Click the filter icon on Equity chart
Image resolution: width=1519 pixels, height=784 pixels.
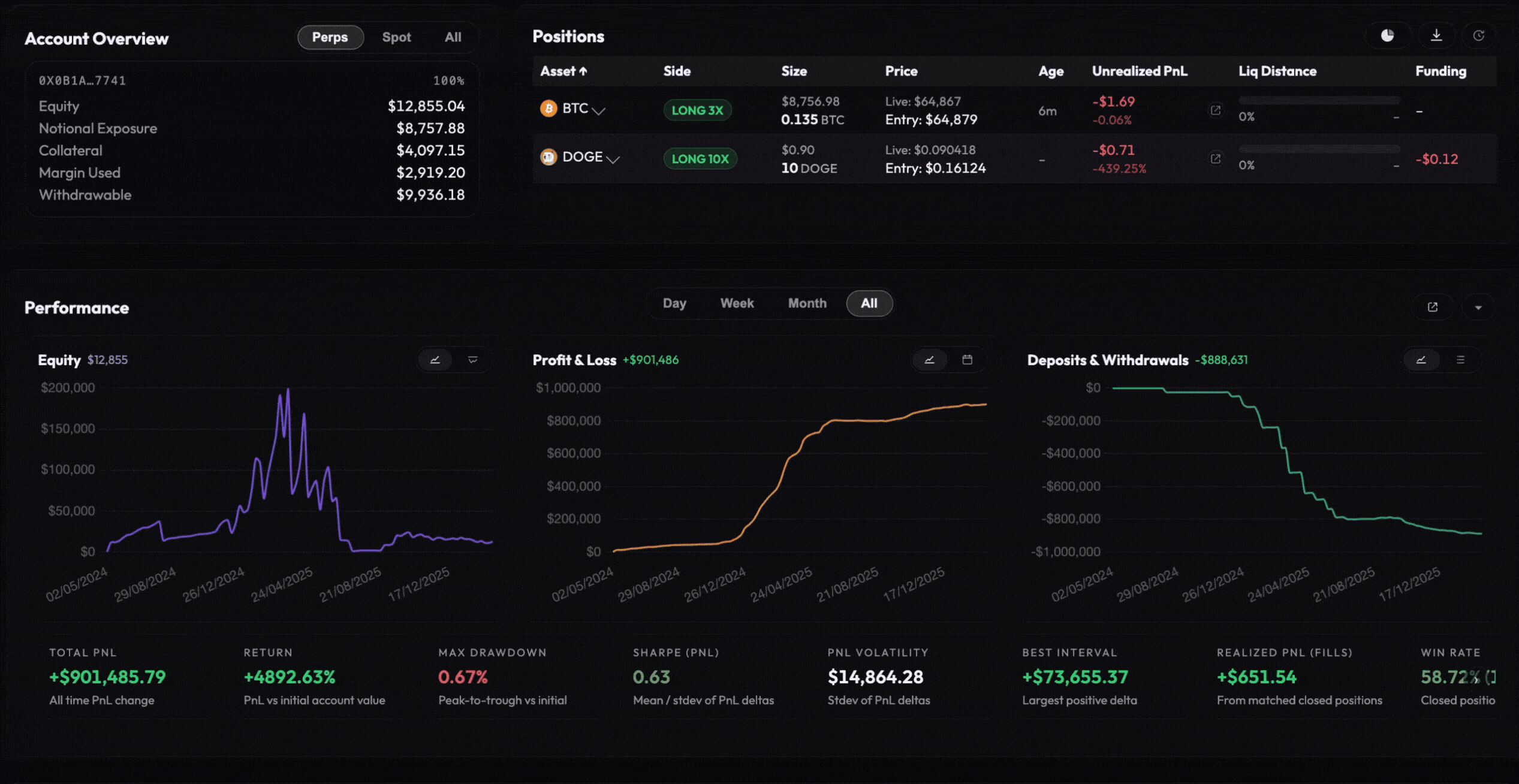(473, 360)
